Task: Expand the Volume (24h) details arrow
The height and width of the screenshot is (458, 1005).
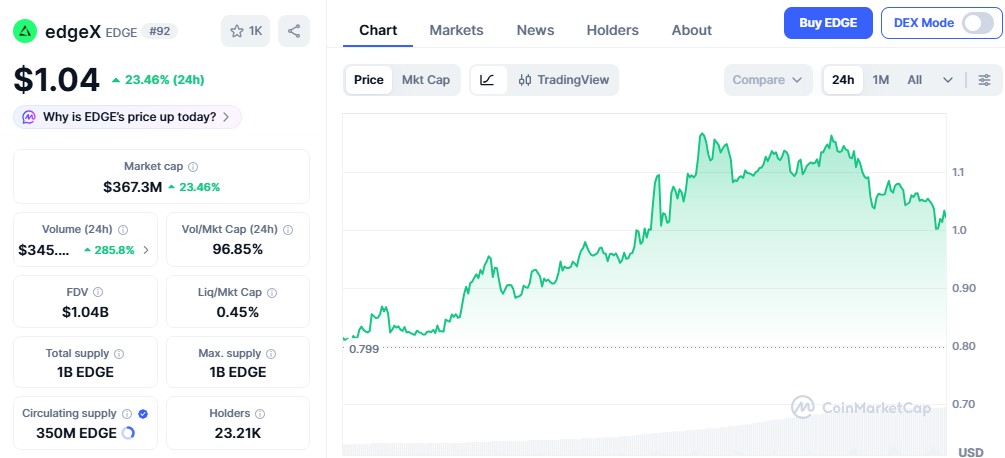Action: (146, 250)
